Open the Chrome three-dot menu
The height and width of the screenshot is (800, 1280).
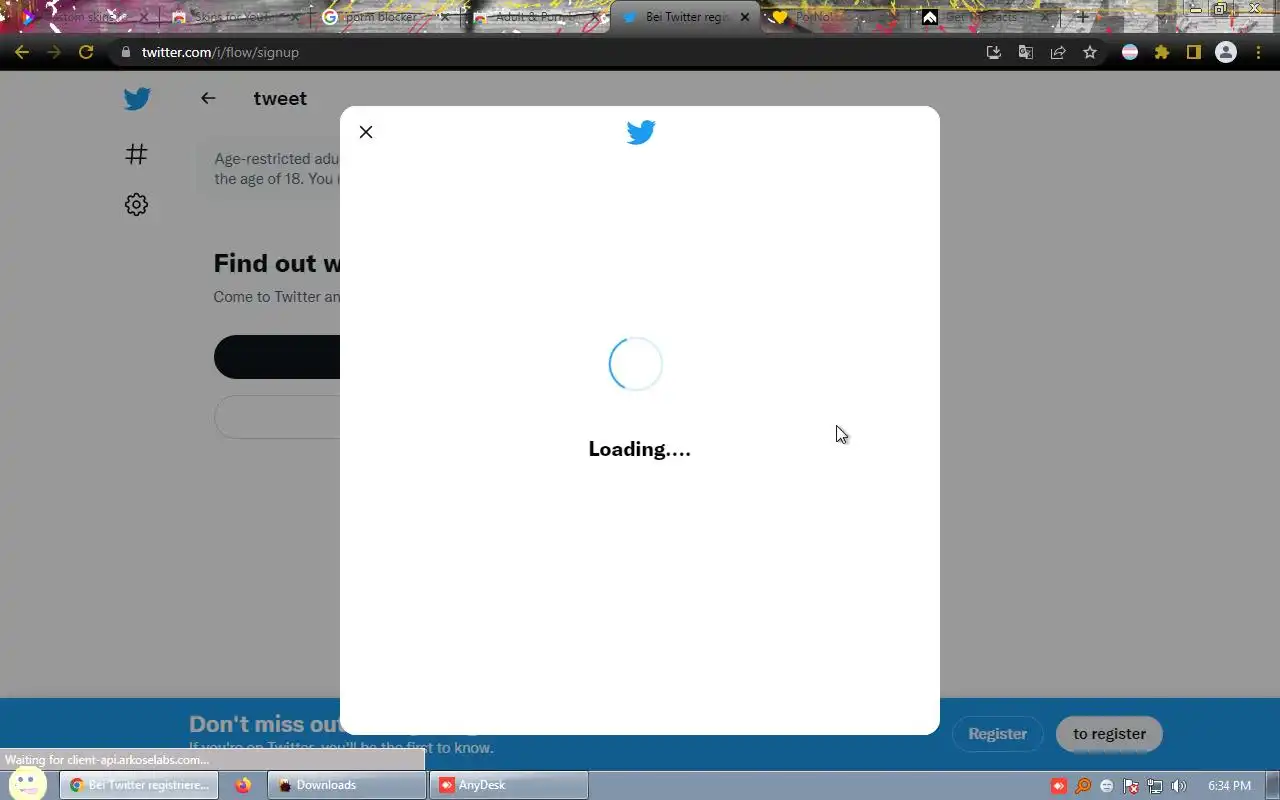1258,52
